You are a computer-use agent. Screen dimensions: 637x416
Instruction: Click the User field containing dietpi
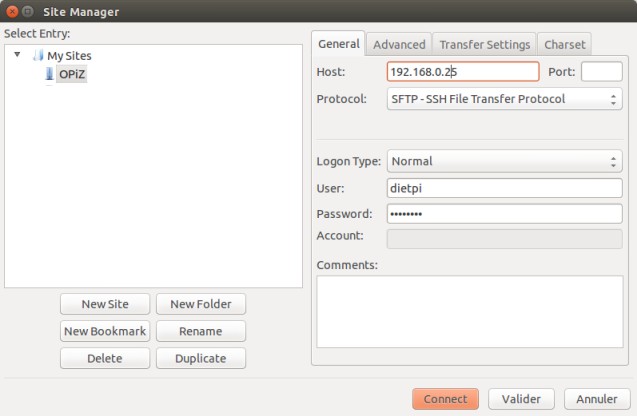coord(504,188)
